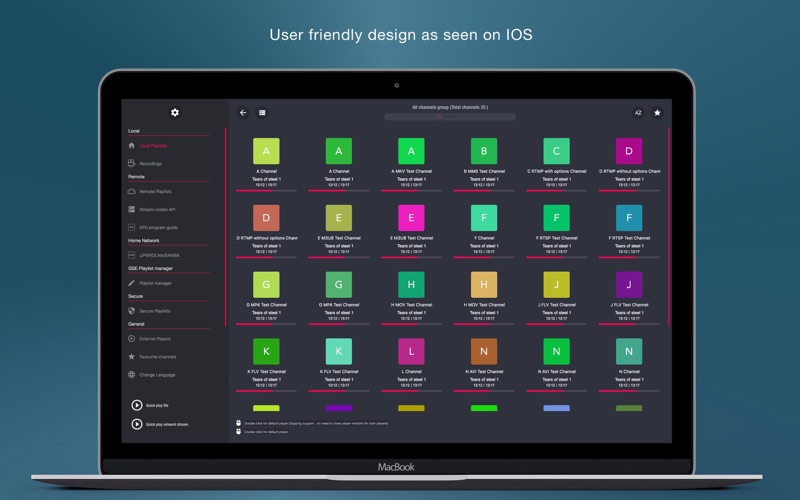Open settings via the gear icon
Screen dimensions: 800x500
(175, 113)
